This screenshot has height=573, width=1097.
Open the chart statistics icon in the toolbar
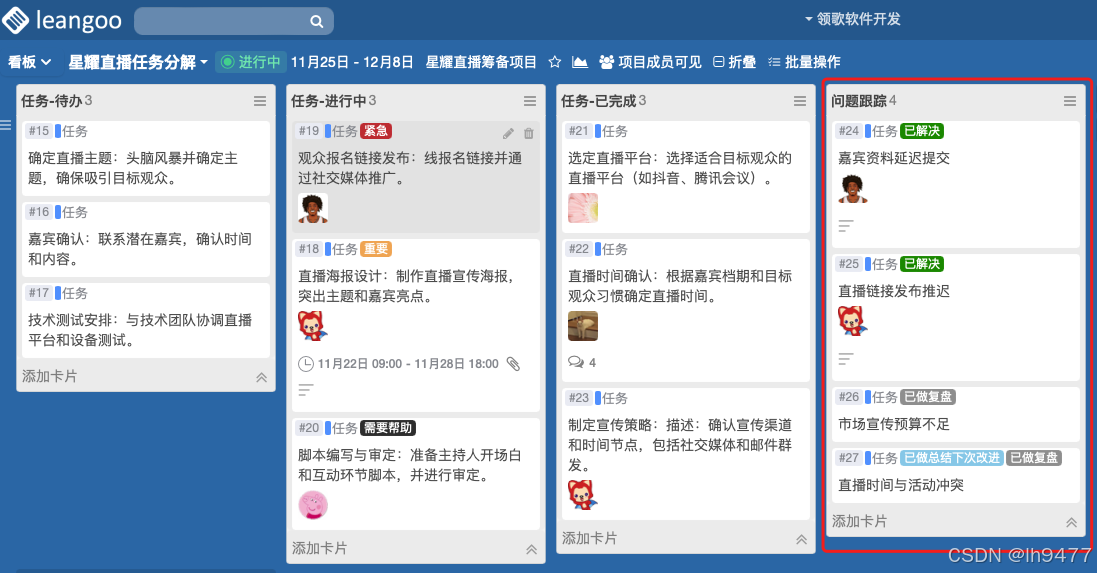(580, 62)
